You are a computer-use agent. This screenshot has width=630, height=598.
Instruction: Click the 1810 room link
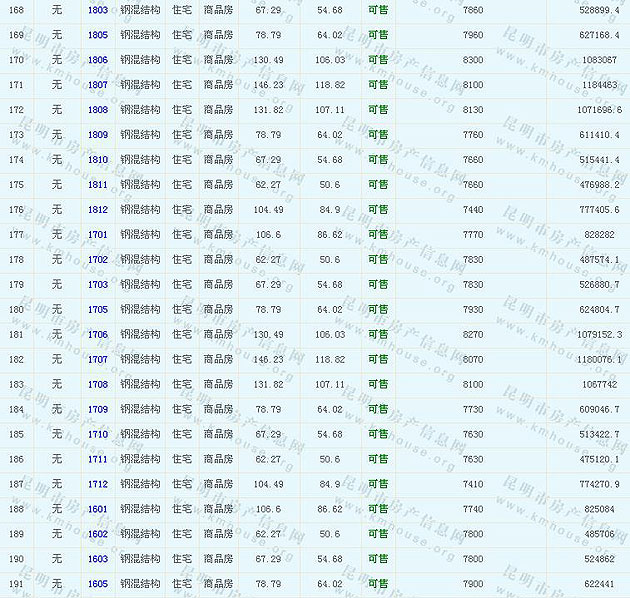pos(97,160)
